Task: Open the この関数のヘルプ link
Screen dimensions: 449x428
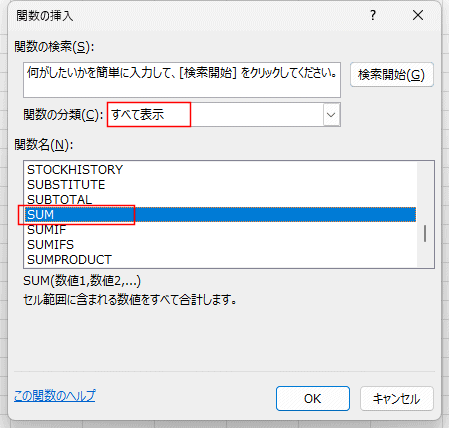Action: 55,396
